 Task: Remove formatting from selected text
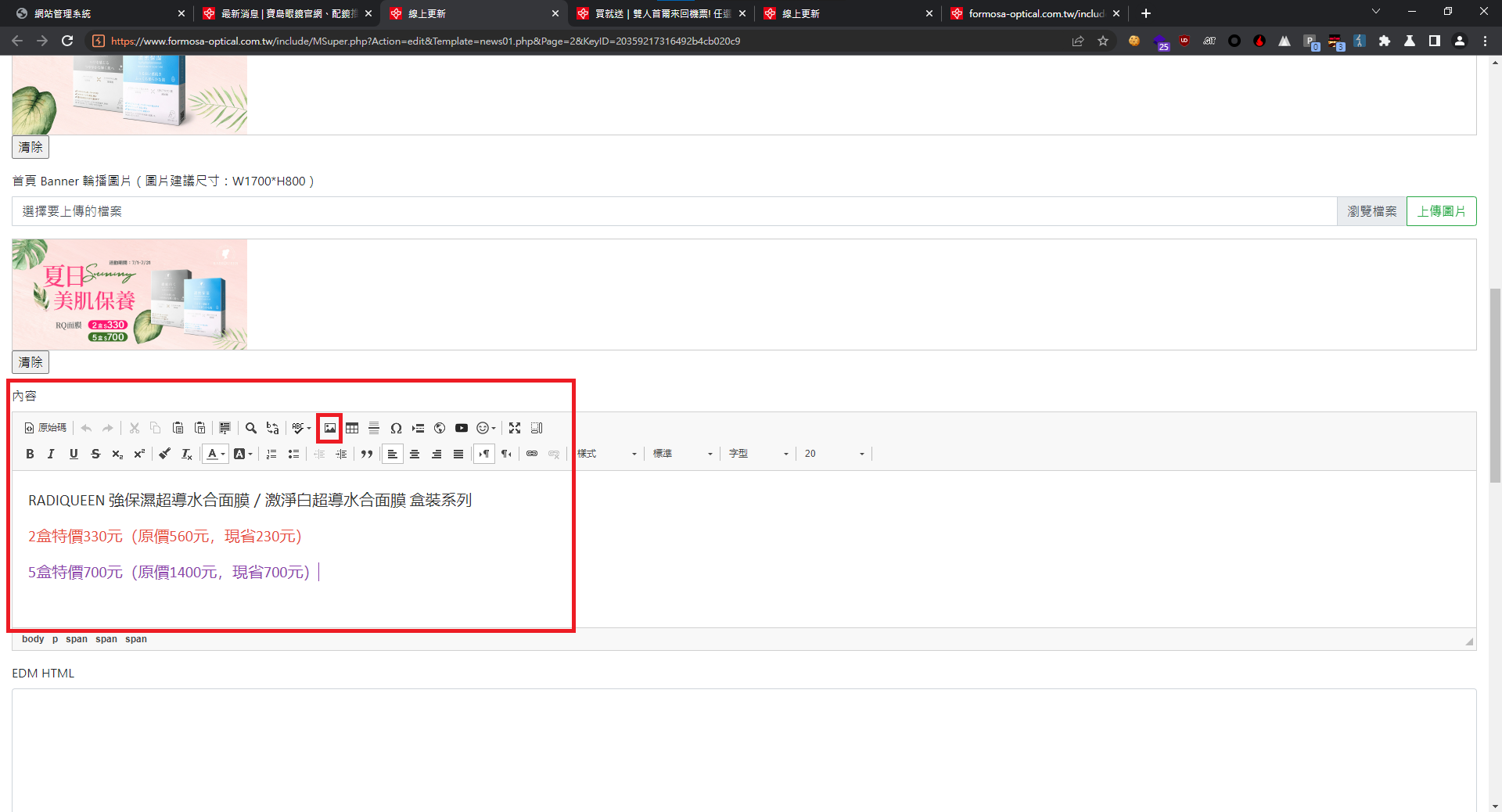(186, 454)
